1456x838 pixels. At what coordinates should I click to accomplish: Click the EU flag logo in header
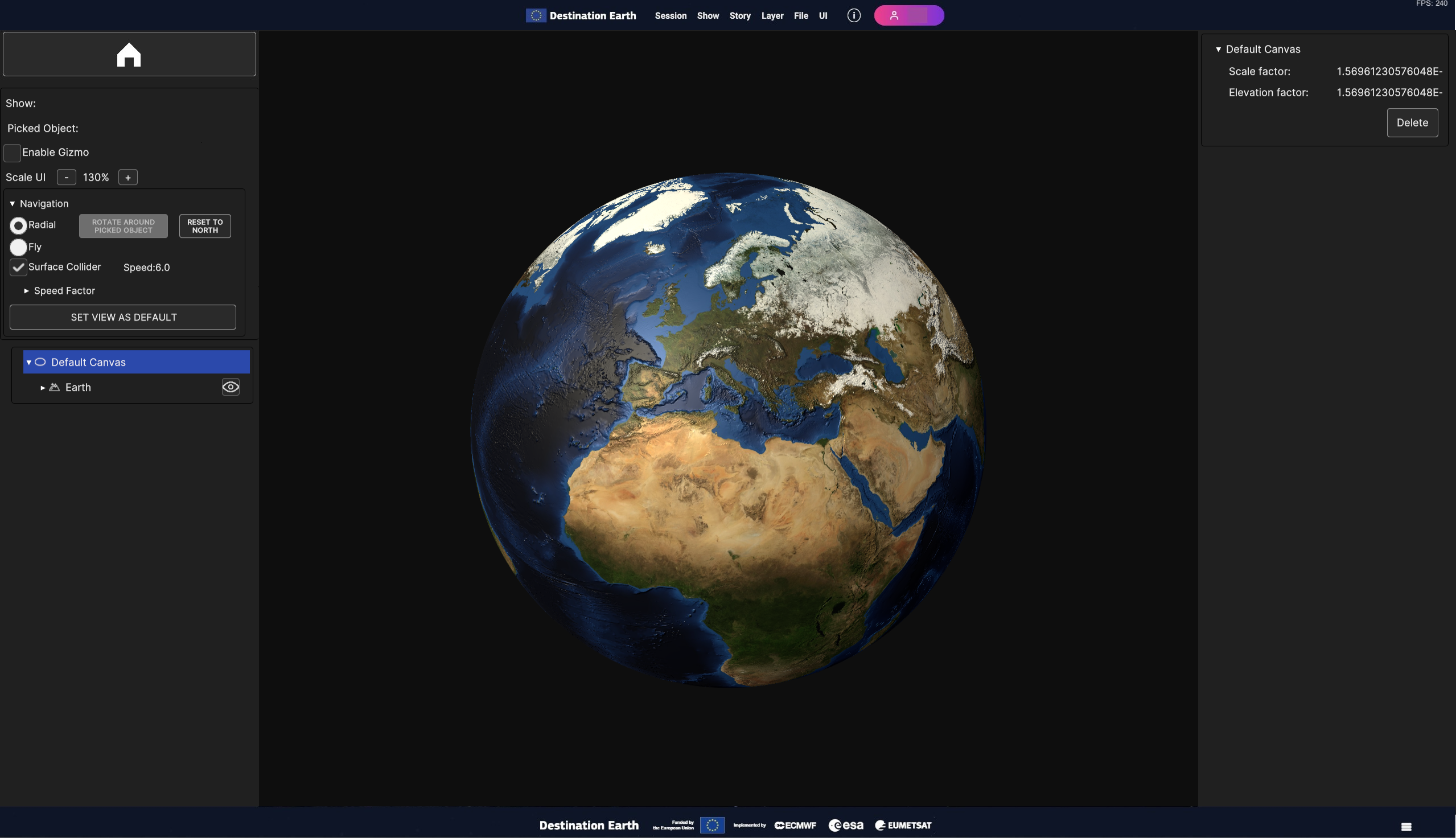536,15
